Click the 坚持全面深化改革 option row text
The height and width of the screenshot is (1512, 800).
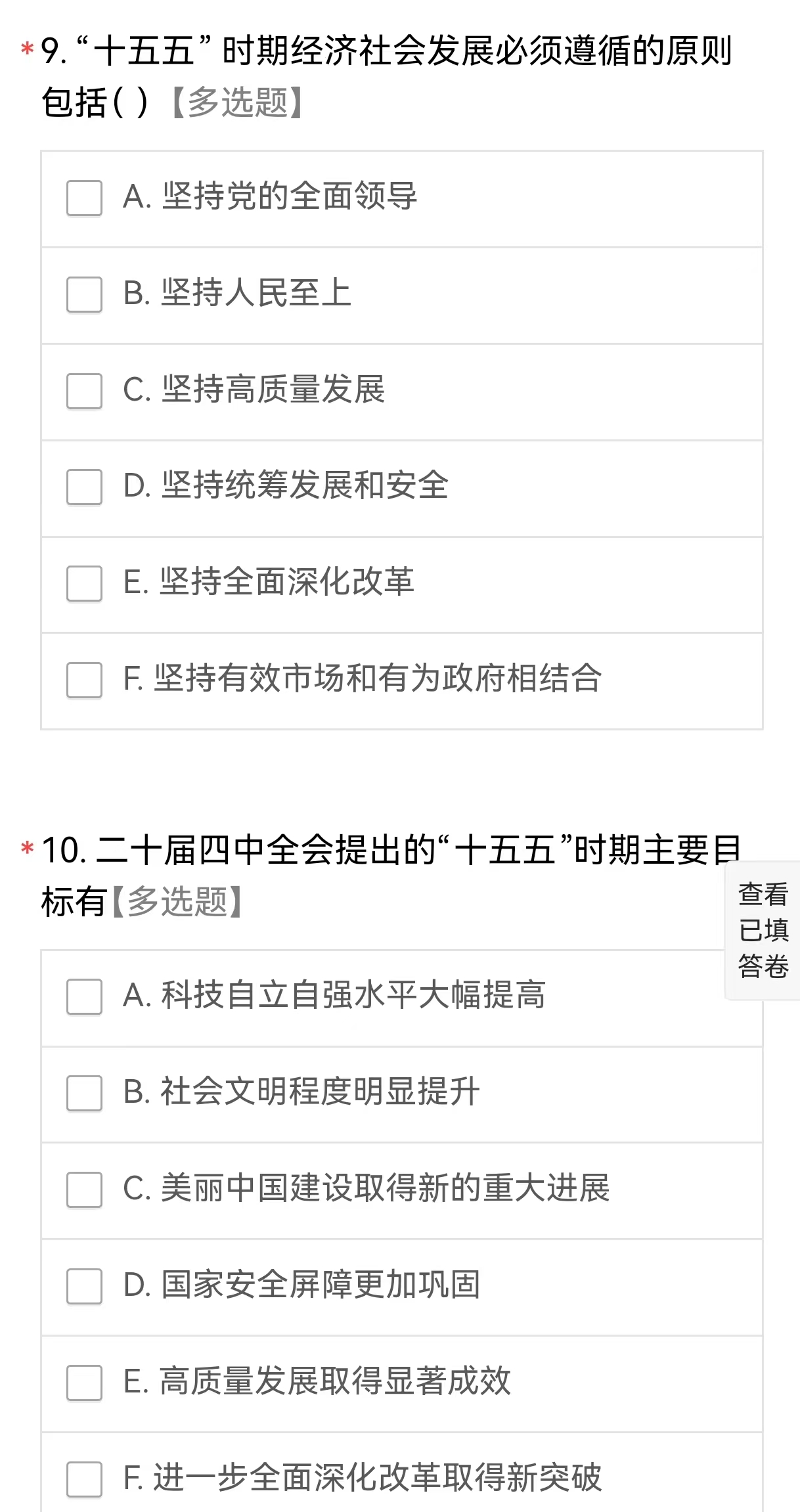287,582
